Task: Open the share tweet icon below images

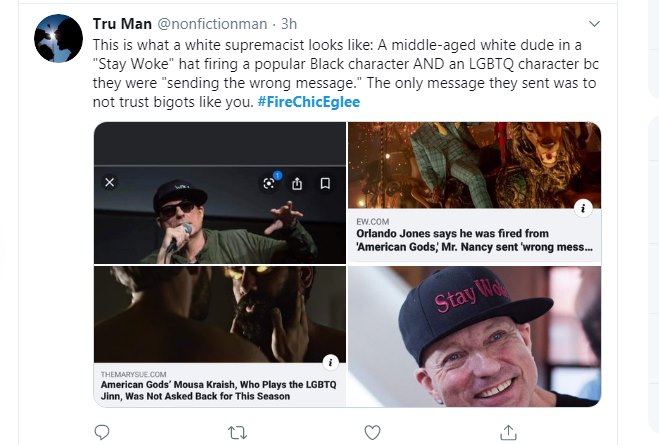Action: (x=508, y=432)
